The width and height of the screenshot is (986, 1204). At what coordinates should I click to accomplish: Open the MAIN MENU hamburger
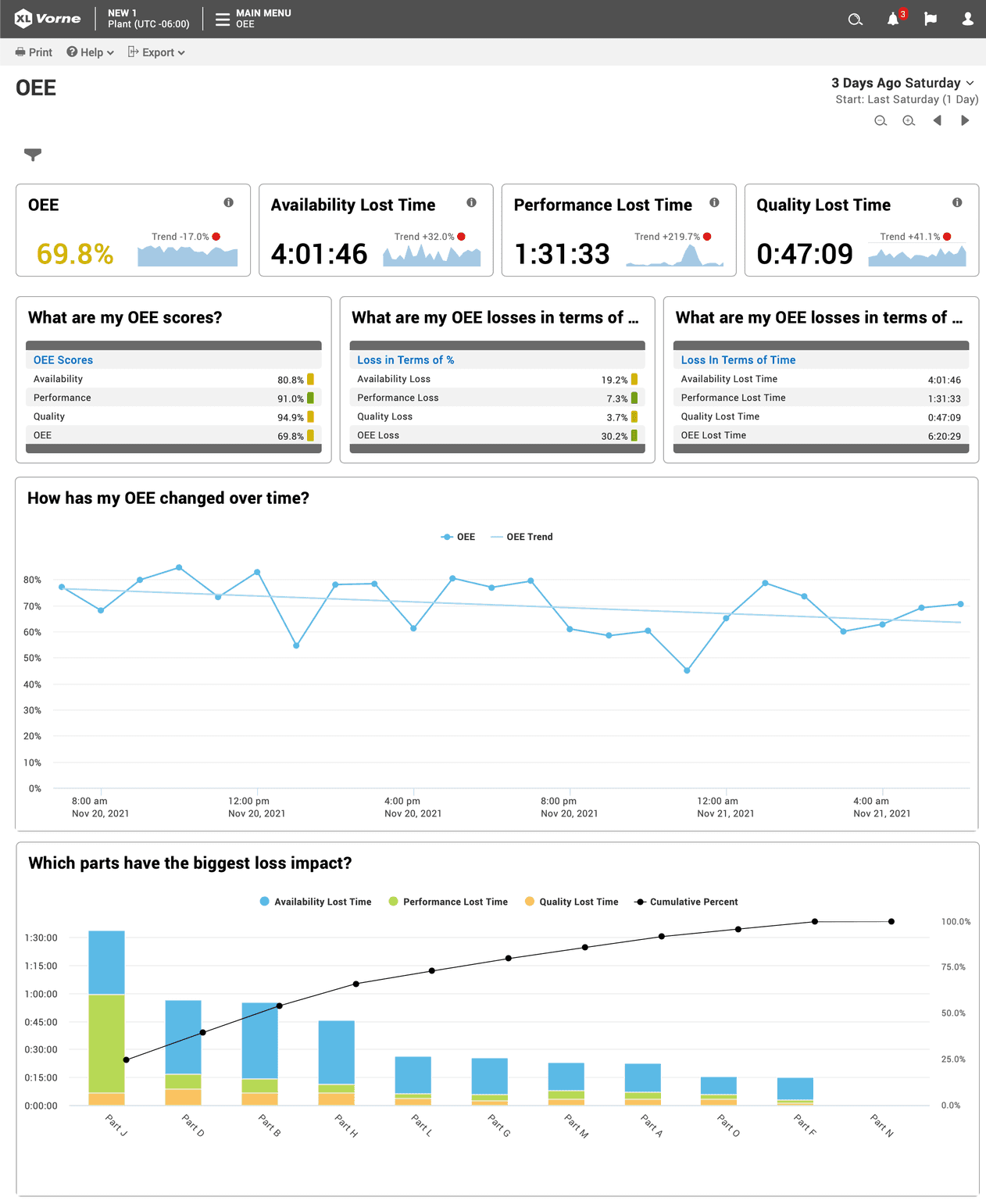point(222,18)
